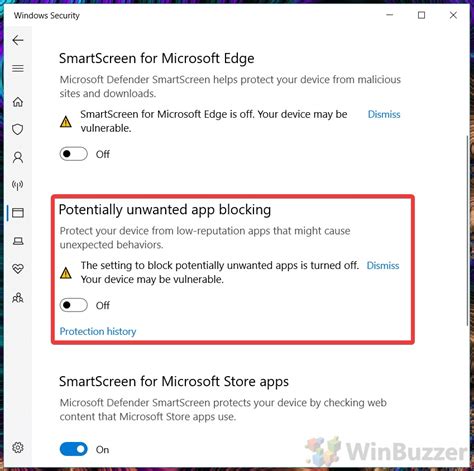Viewport: 474px width, 471px height.
Task: Open Virus & threat protection shield icon
Action: pyautogui.click(x=18, y=129)
